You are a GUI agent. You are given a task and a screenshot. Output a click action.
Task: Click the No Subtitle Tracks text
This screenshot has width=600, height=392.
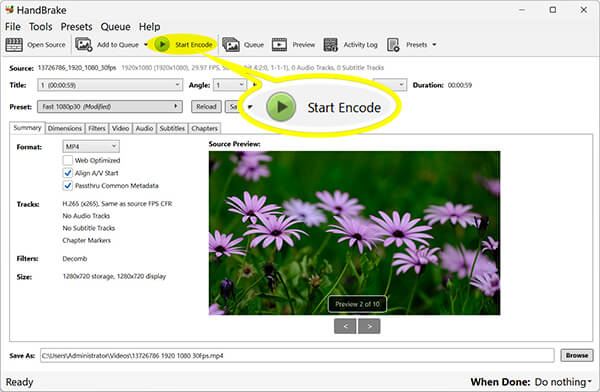(x=89, y=228)
